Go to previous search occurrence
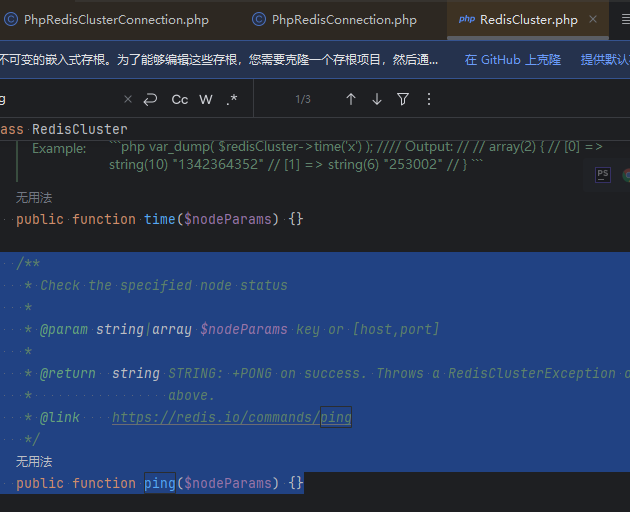630x512 pixels. 351,99
